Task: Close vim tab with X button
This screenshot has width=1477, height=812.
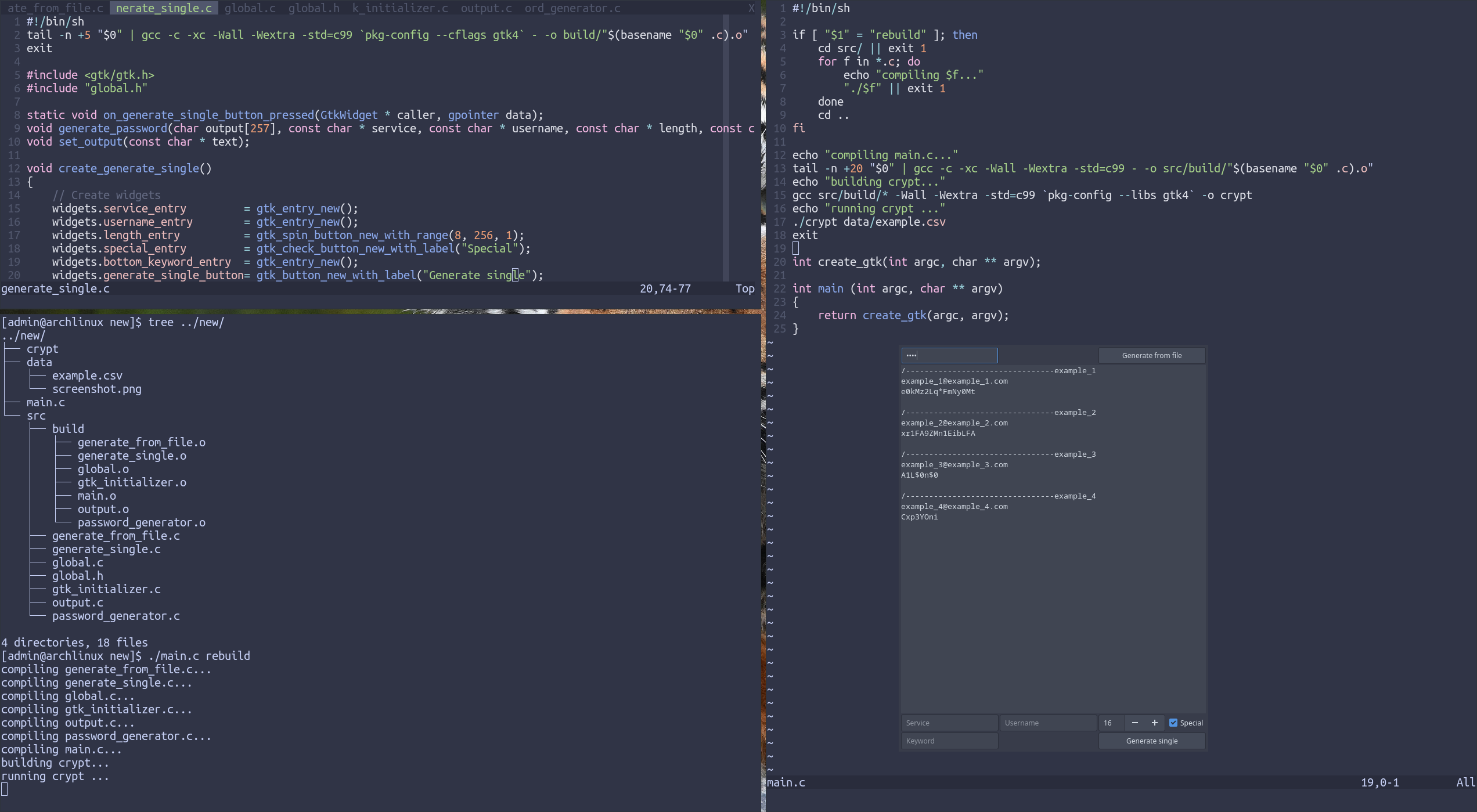Action: (x=751, y=8)
